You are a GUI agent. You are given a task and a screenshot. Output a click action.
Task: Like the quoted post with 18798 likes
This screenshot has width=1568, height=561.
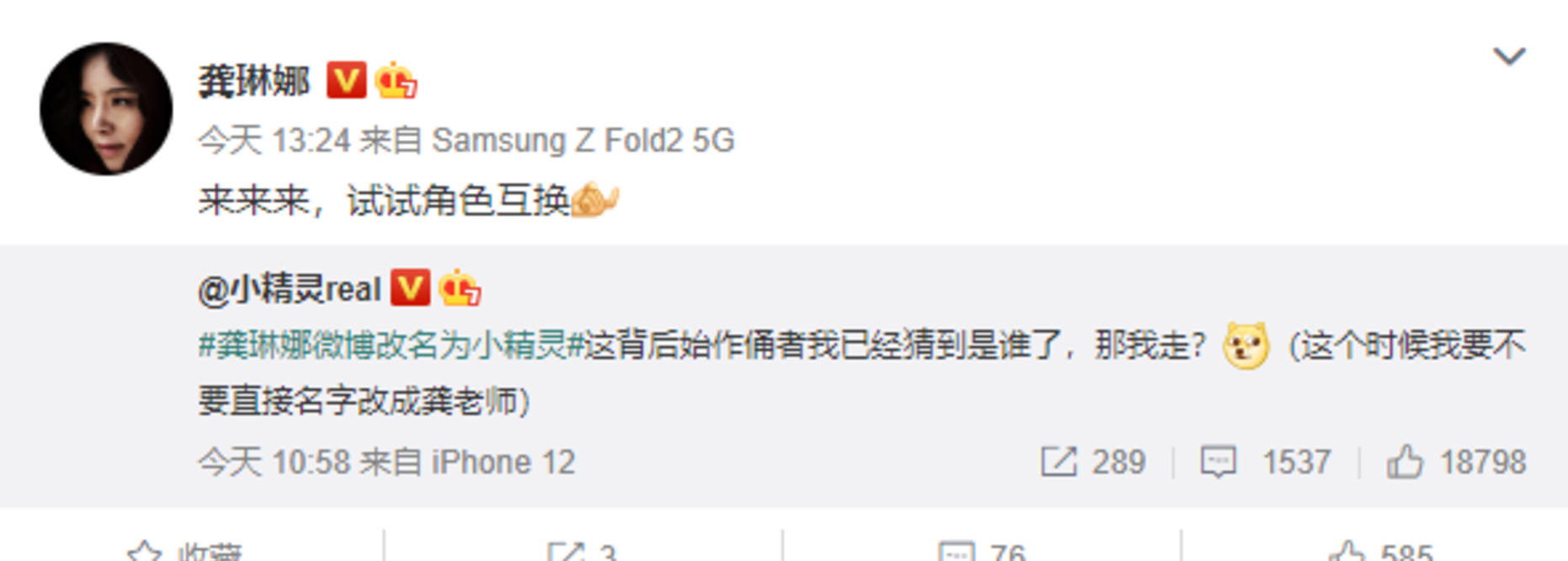point(1456,462)
